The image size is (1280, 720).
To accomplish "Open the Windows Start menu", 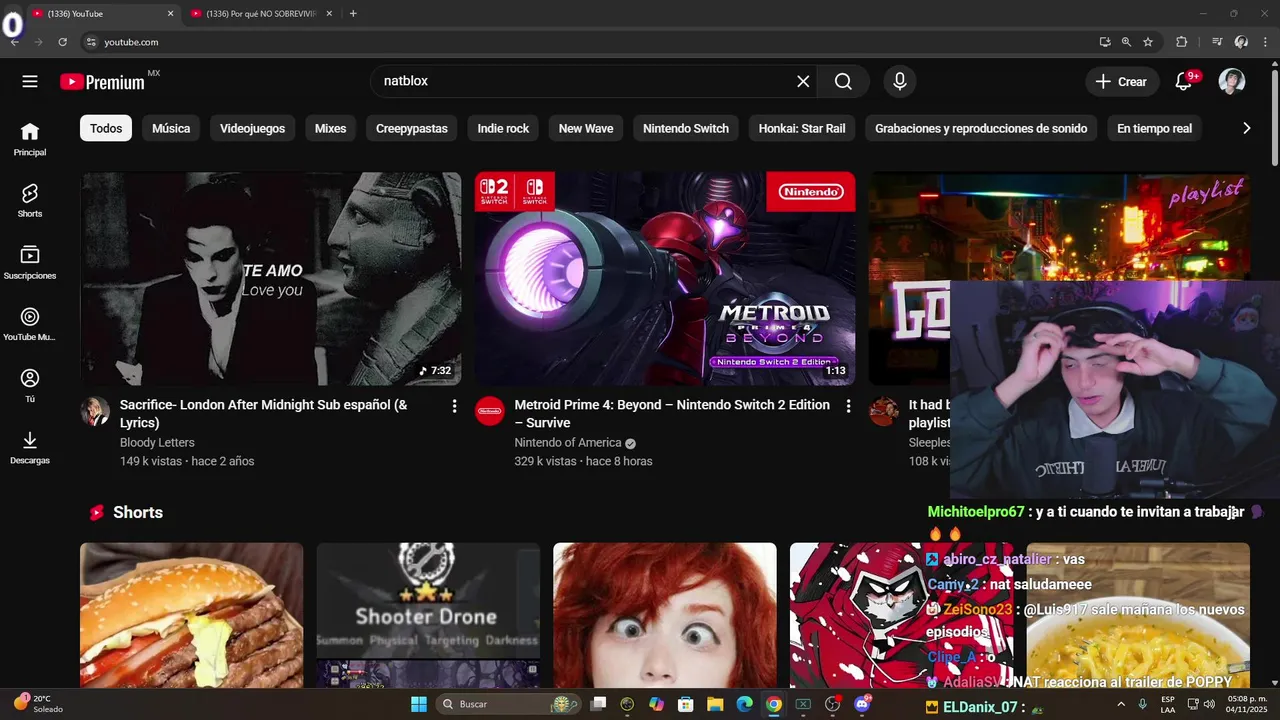I will [x=418, y=704].
